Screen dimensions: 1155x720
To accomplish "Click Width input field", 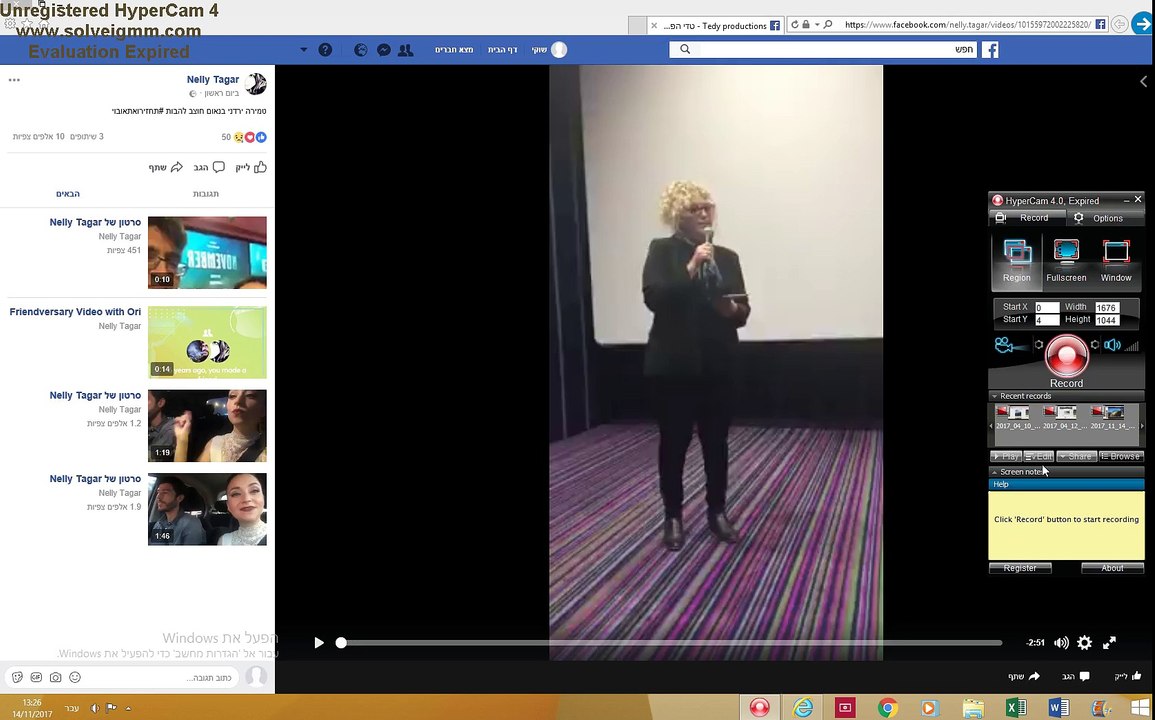I will point(1106,308).
